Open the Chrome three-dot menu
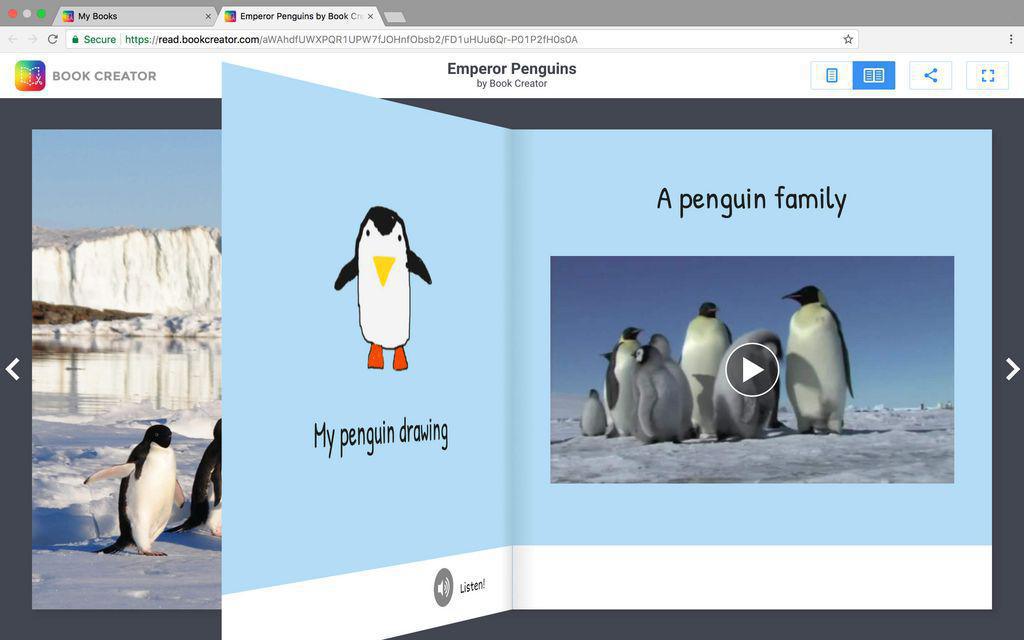 [1012, 39]
